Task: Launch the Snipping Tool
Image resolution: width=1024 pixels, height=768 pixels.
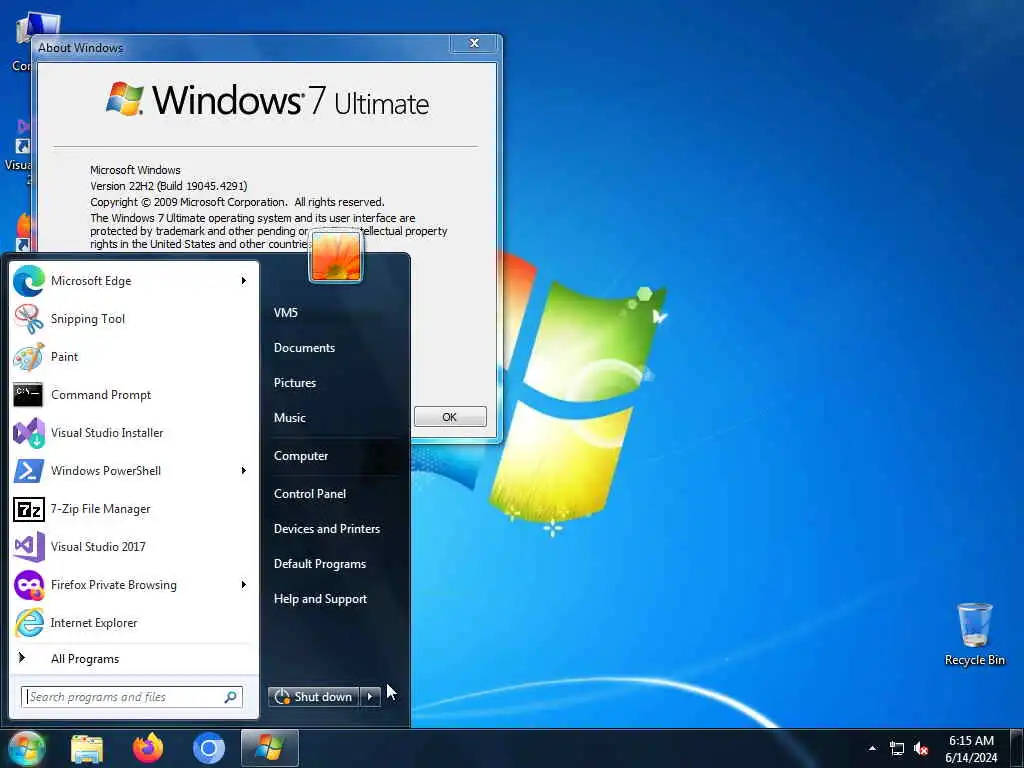Action: [134, 319]
